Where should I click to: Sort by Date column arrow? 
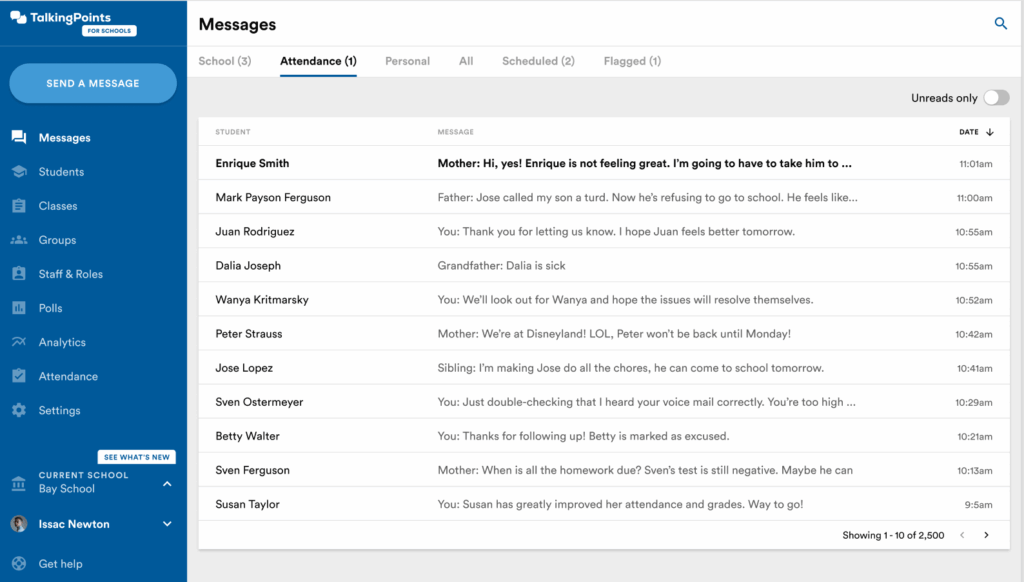coord(990,132)
